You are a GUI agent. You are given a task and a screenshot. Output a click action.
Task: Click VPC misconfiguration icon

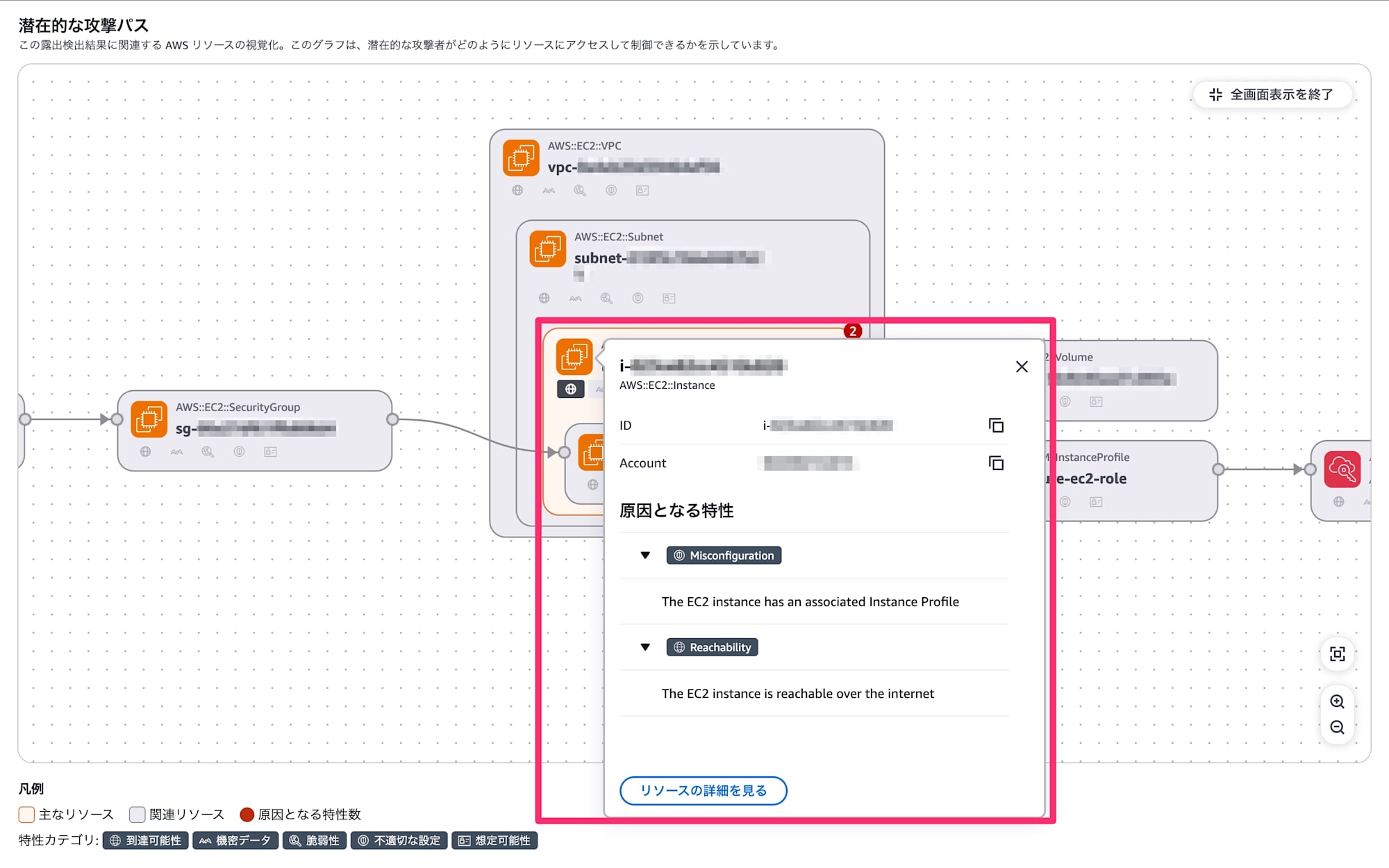611,190
